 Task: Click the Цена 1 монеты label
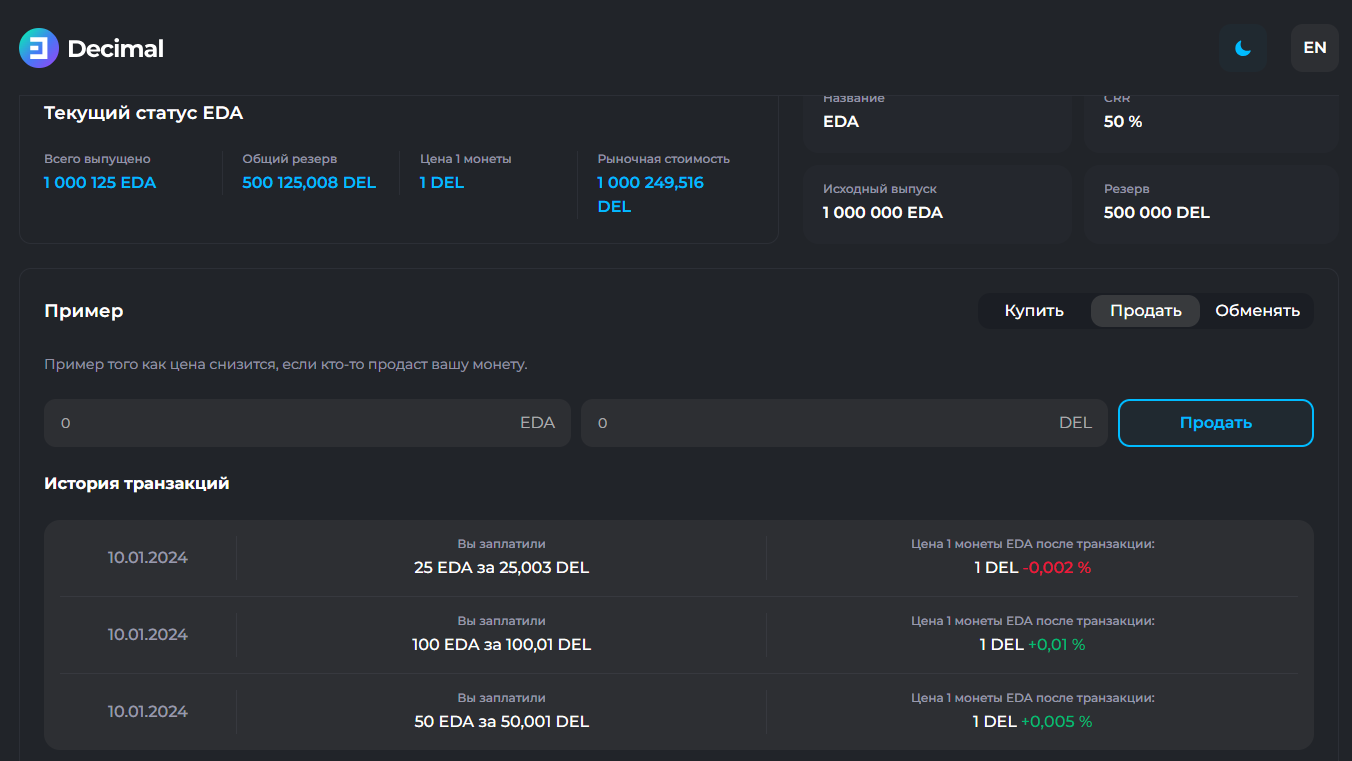point(466,159)
